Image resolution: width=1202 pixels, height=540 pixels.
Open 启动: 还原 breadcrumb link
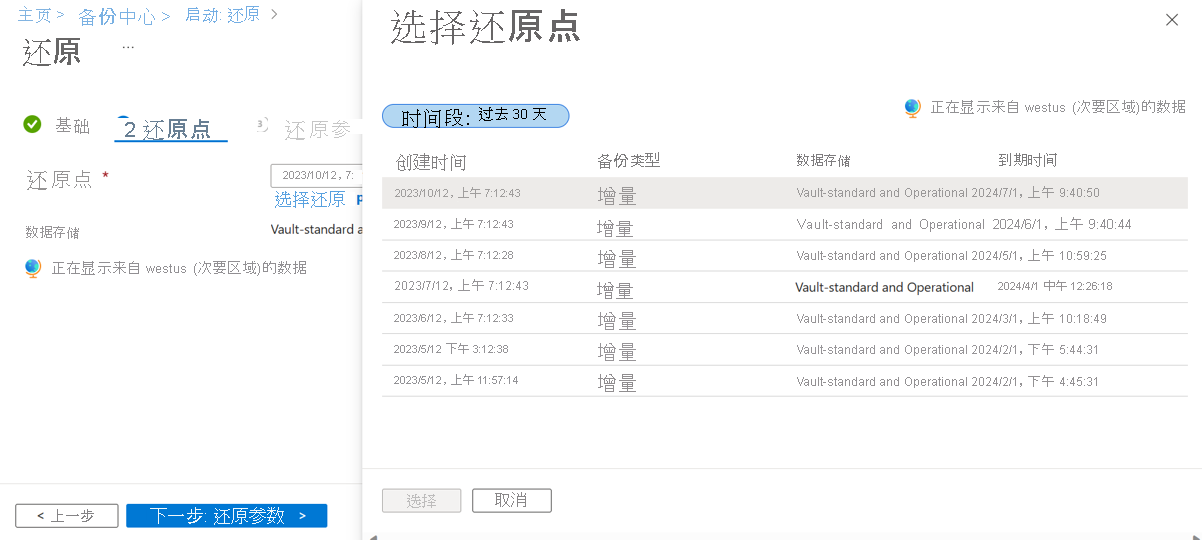(x=222, y=15)
